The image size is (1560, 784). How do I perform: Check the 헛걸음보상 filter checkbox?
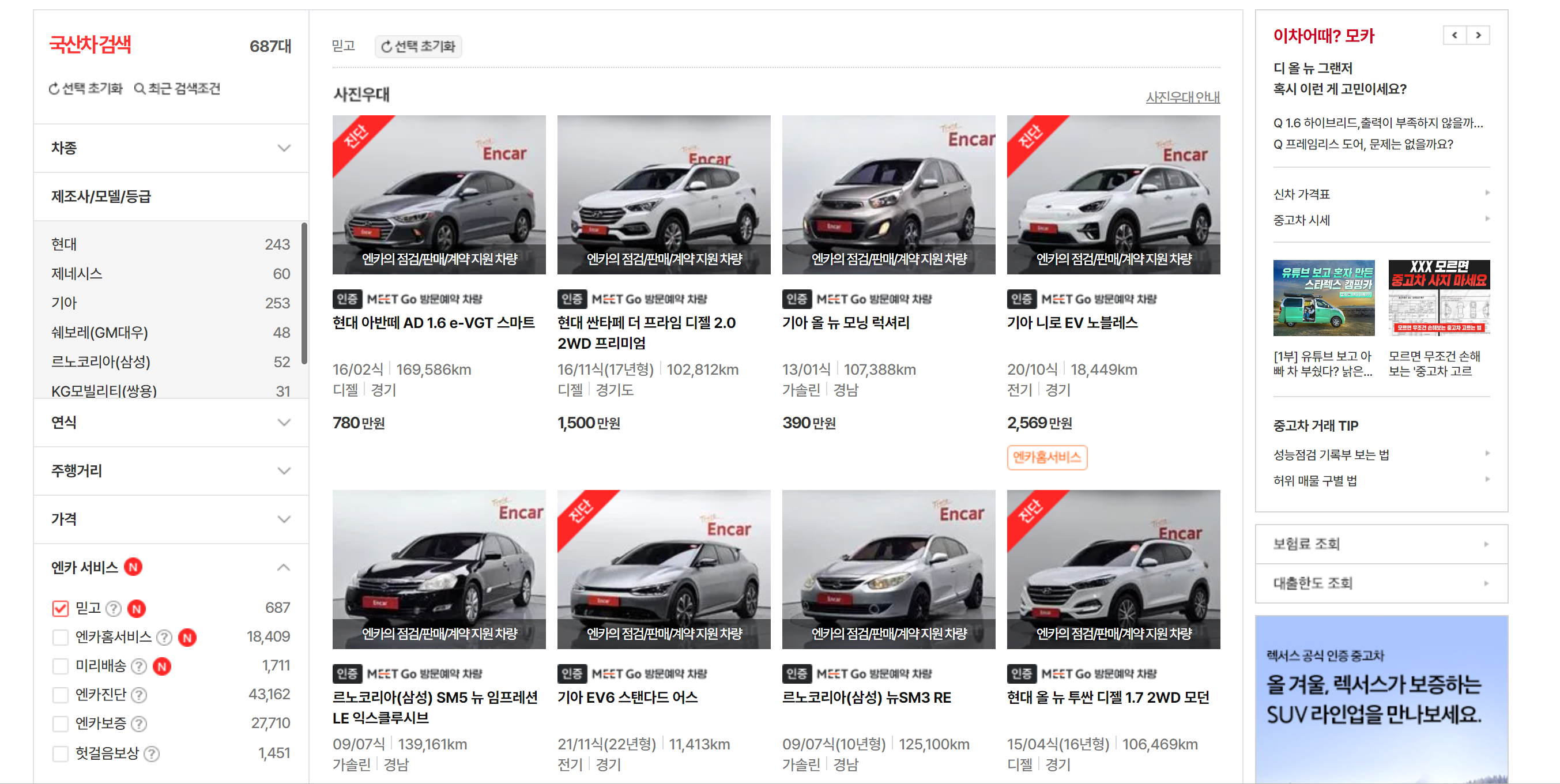61,753
